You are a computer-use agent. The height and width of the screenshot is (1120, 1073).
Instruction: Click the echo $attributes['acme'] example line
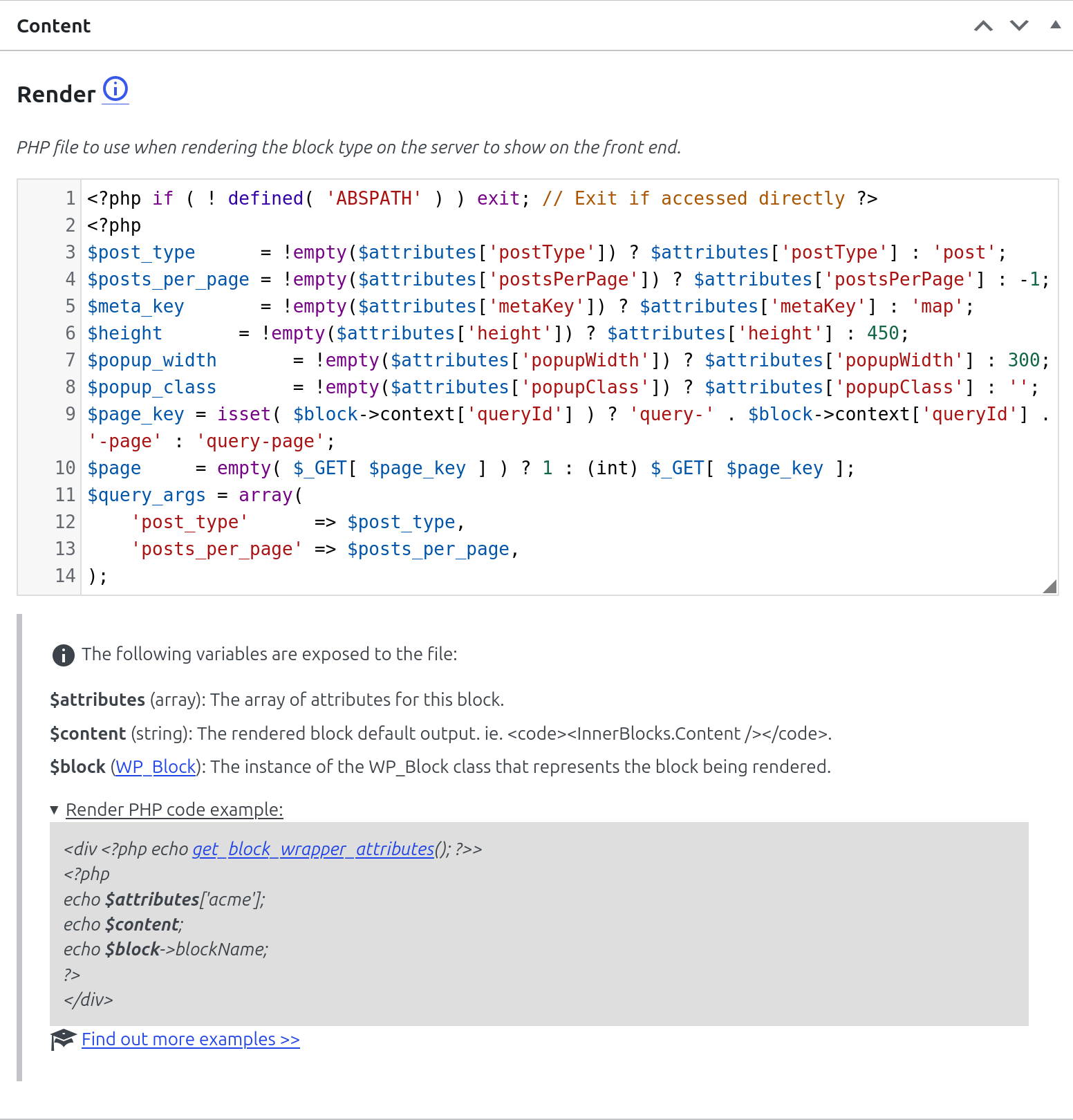[x=165, y=899]
